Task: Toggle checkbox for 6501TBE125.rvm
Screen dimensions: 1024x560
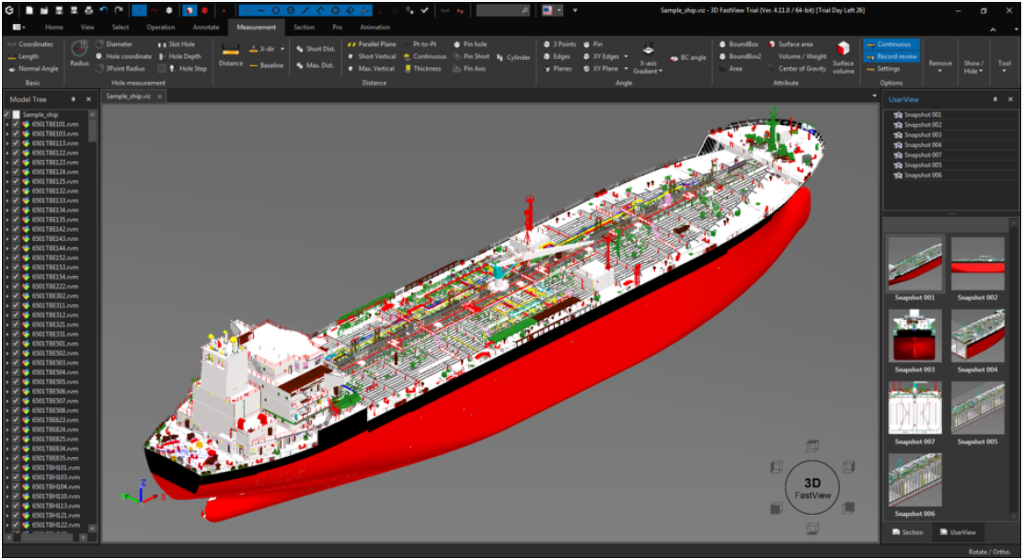Action: point(15,182)
